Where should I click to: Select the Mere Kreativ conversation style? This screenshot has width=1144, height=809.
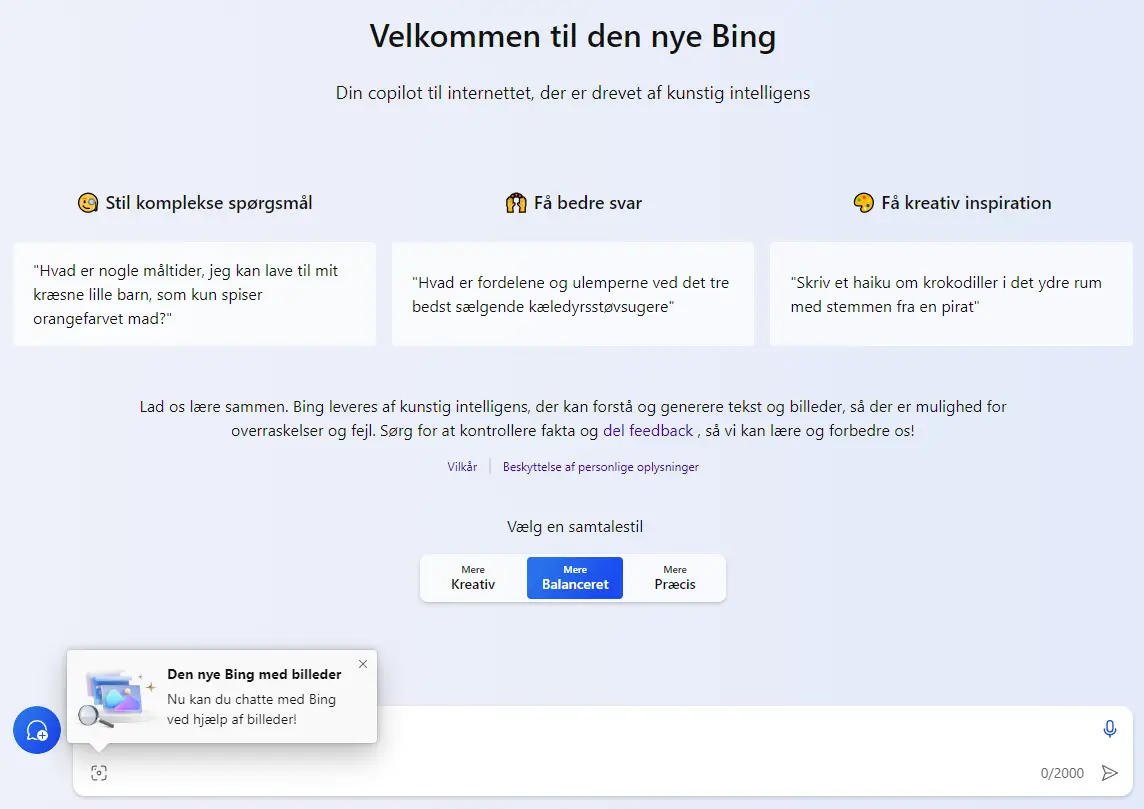[473, 578]
